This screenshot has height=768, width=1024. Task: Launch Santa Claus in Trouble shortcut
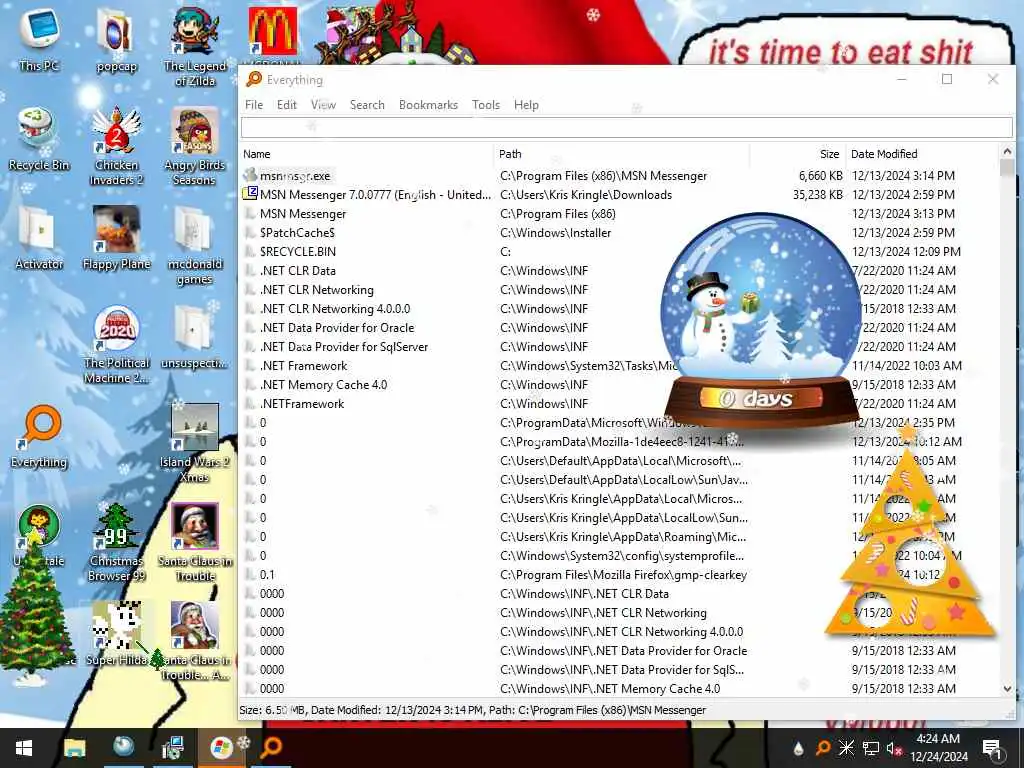pos(195,542)
